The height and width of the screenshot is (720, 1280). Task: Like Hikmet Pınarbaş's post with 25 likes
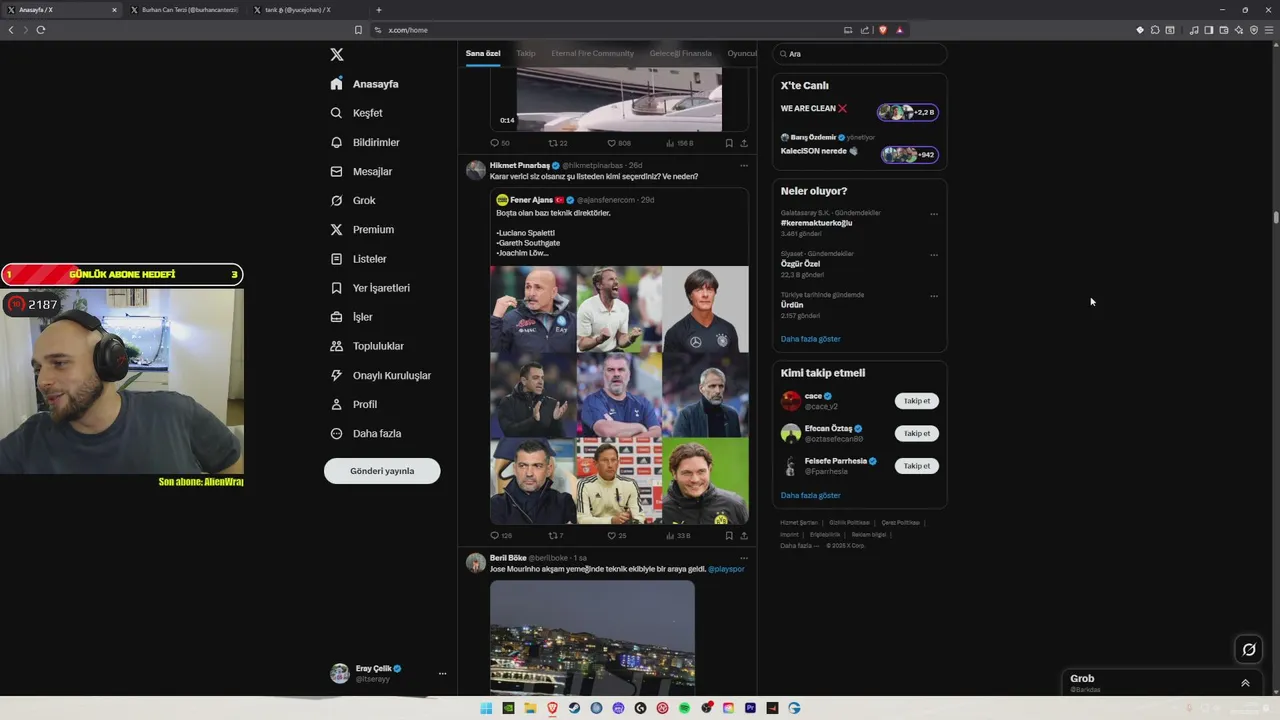(617, 535)
